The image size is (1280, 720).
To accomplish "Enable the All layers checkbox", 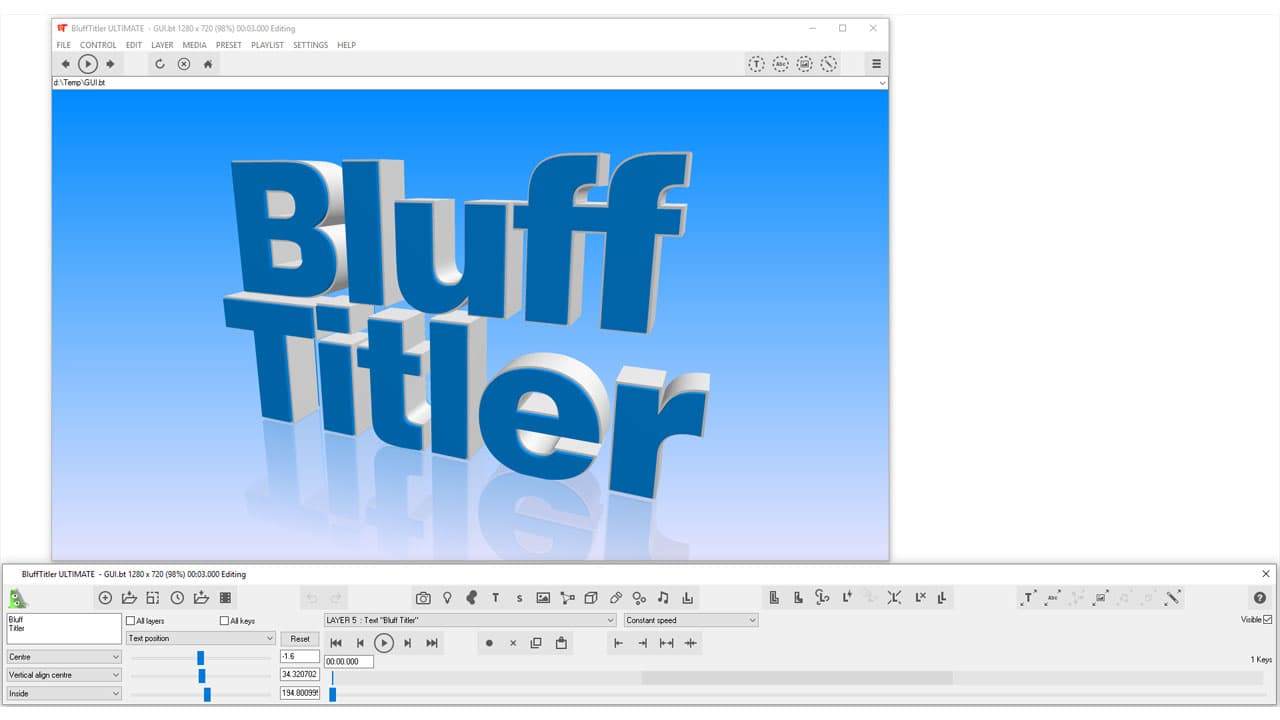I will coord(131,621).
